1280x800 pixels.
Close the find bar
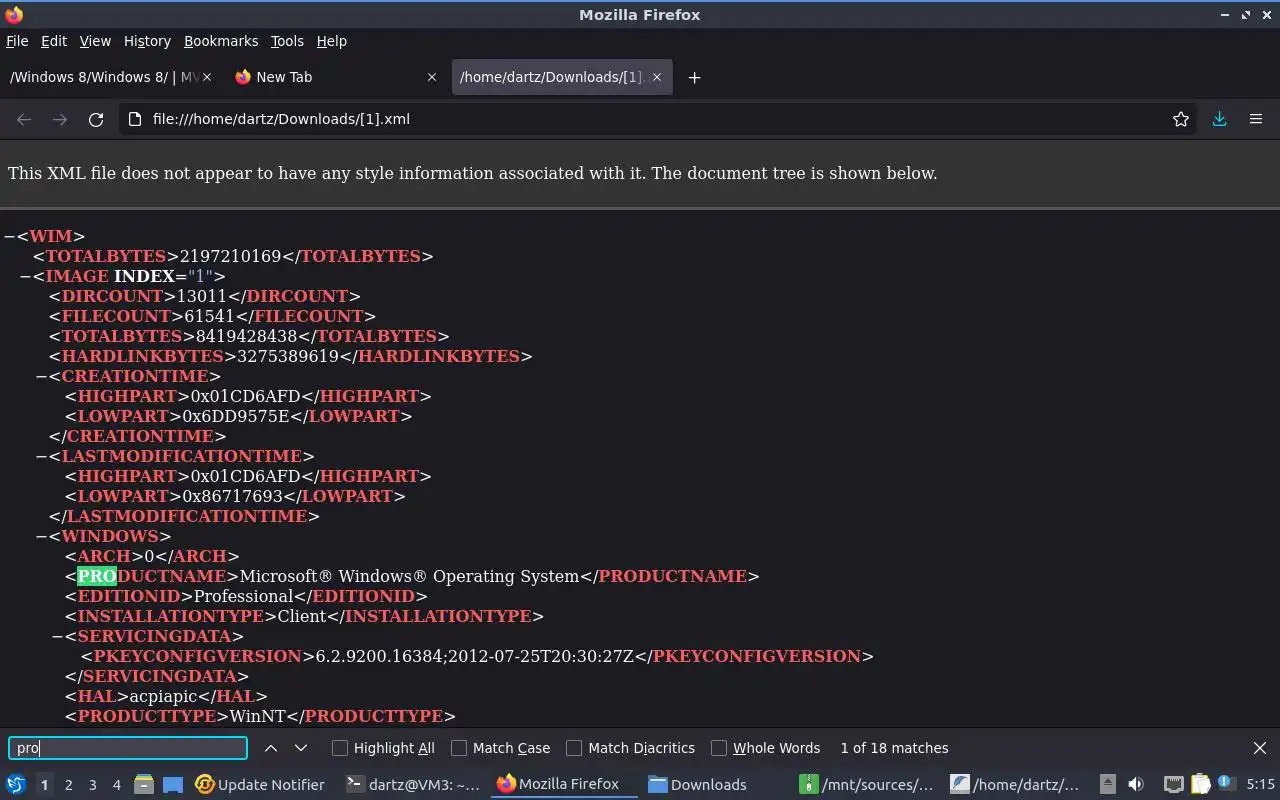coord(1260,748)
